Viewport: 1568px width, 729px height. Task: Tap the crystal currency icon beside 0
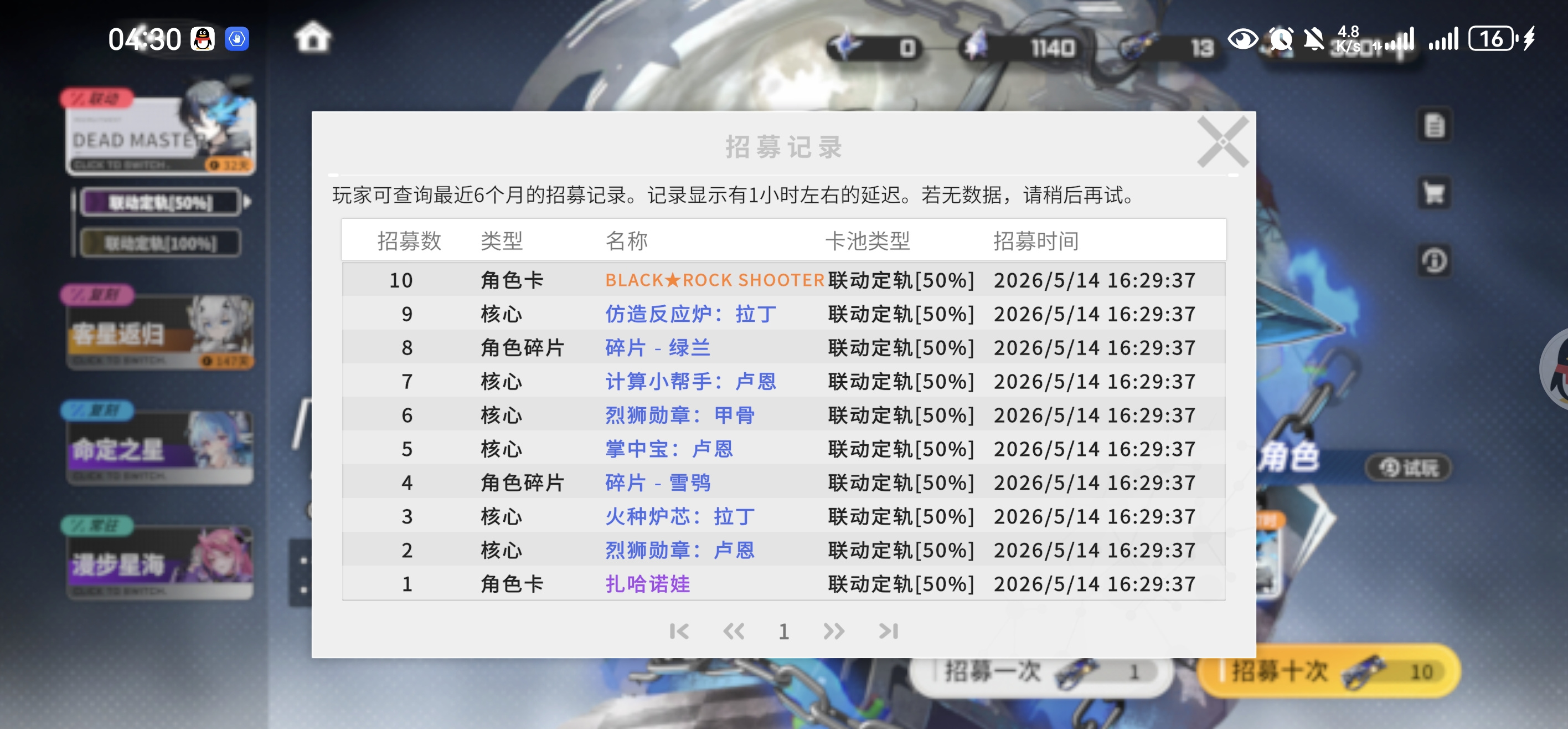coord(845,47)
